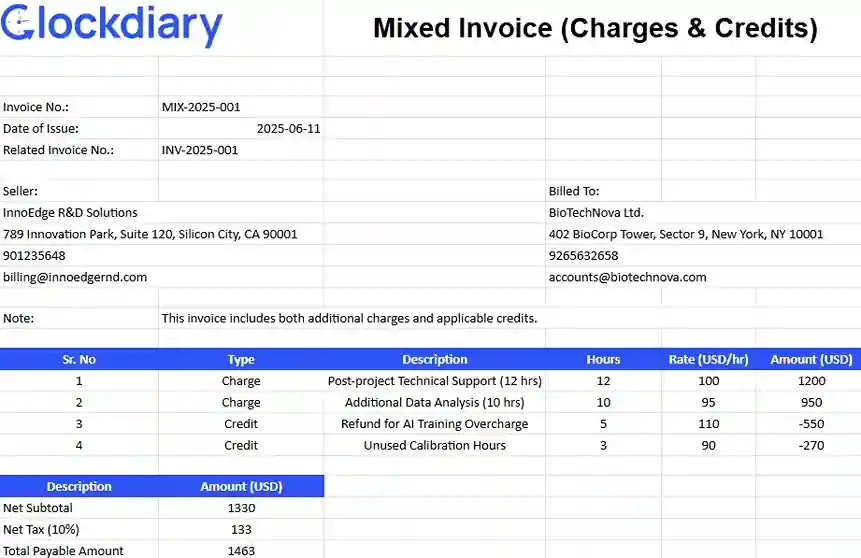The height and width of the screenshot is (558, 861).
Task: Select customer name BioTechNova Ltd.
Action: pos(596,213)
